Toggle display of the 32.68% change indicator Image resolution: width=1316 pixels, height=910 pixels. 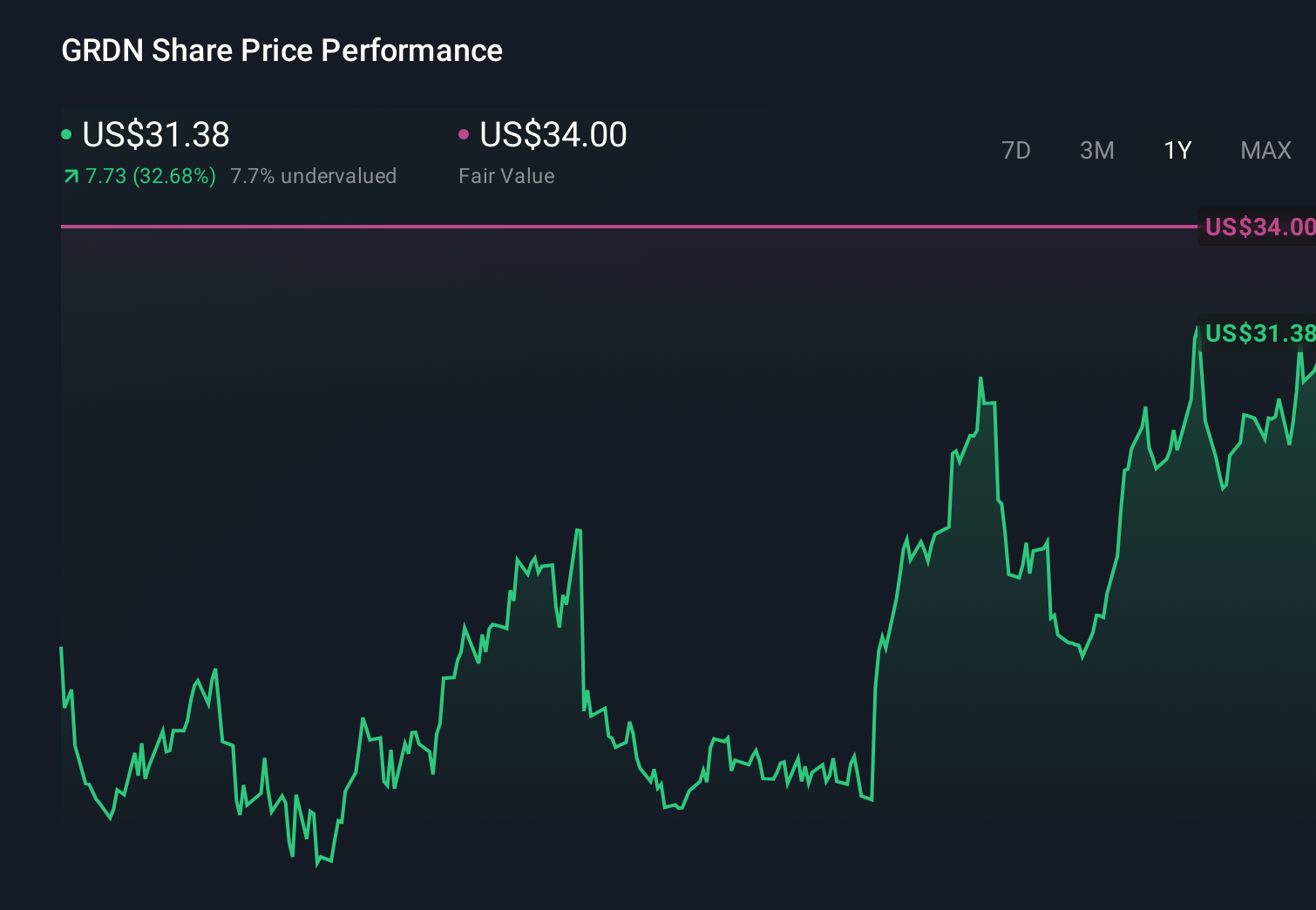150,175
